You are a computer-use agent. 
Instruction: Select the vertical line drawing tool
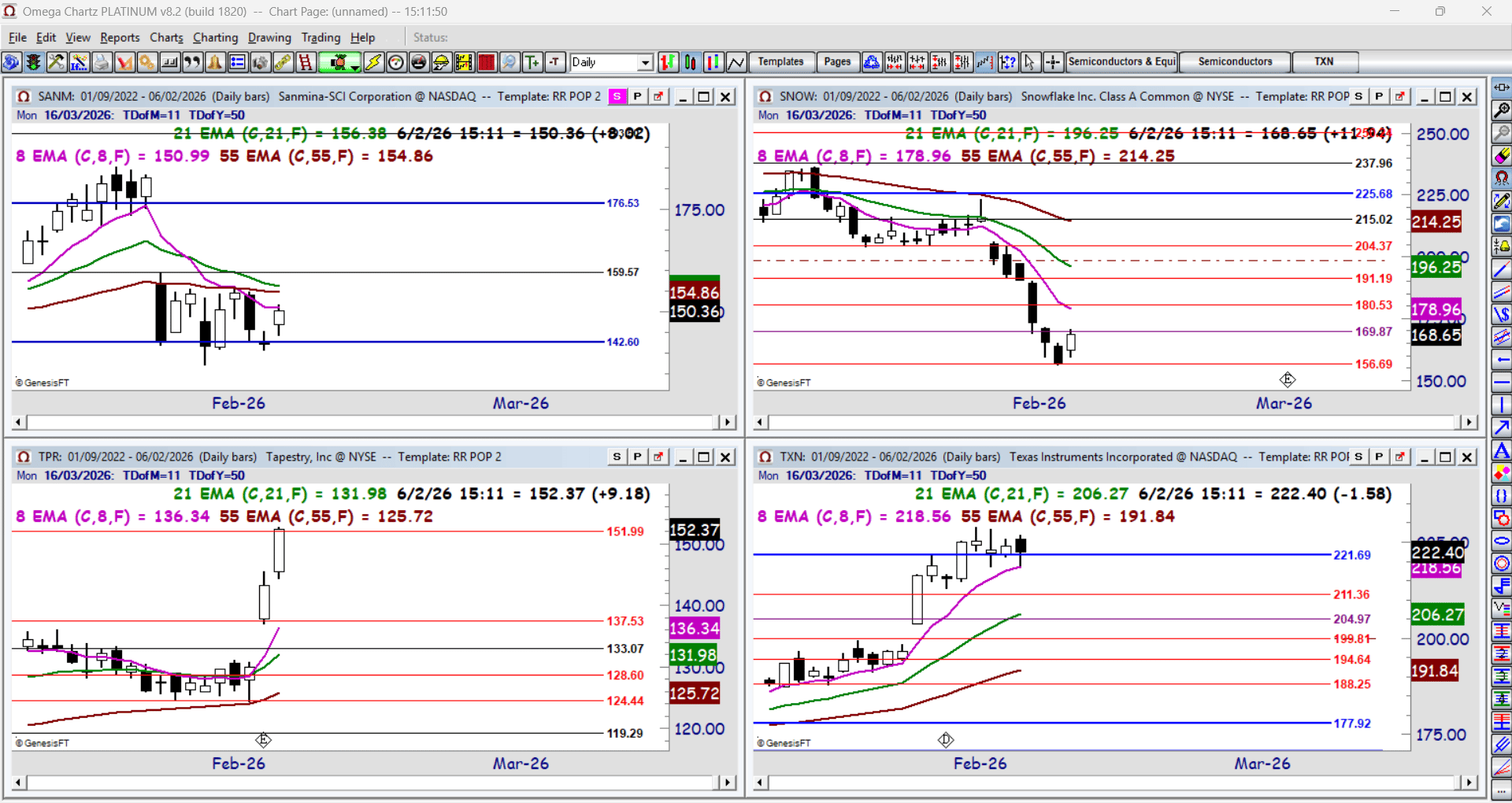(1502, 405)
